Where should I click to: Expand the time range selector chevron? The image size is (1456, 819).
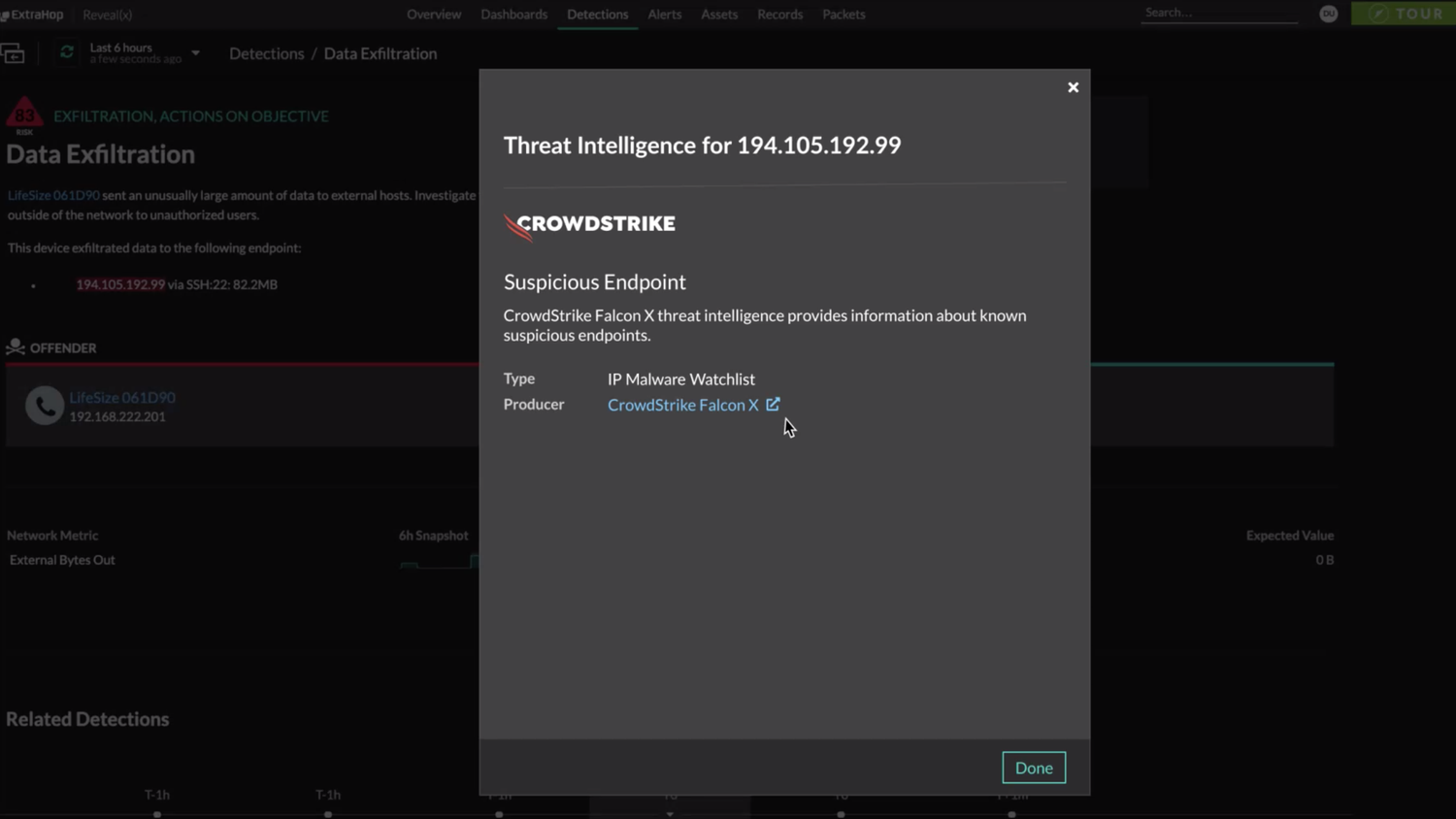194,53
